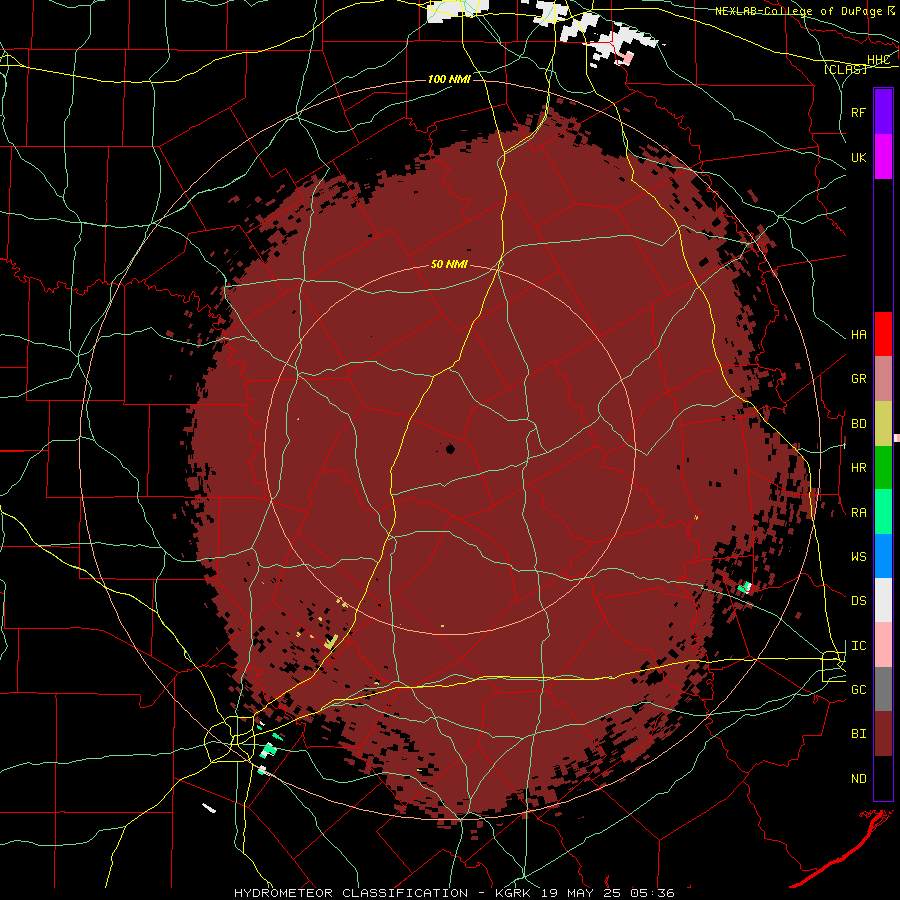The image size is (900, 900).
Task: Click the UK legend label
Action: pyautogui.click(x=858, y=157)
